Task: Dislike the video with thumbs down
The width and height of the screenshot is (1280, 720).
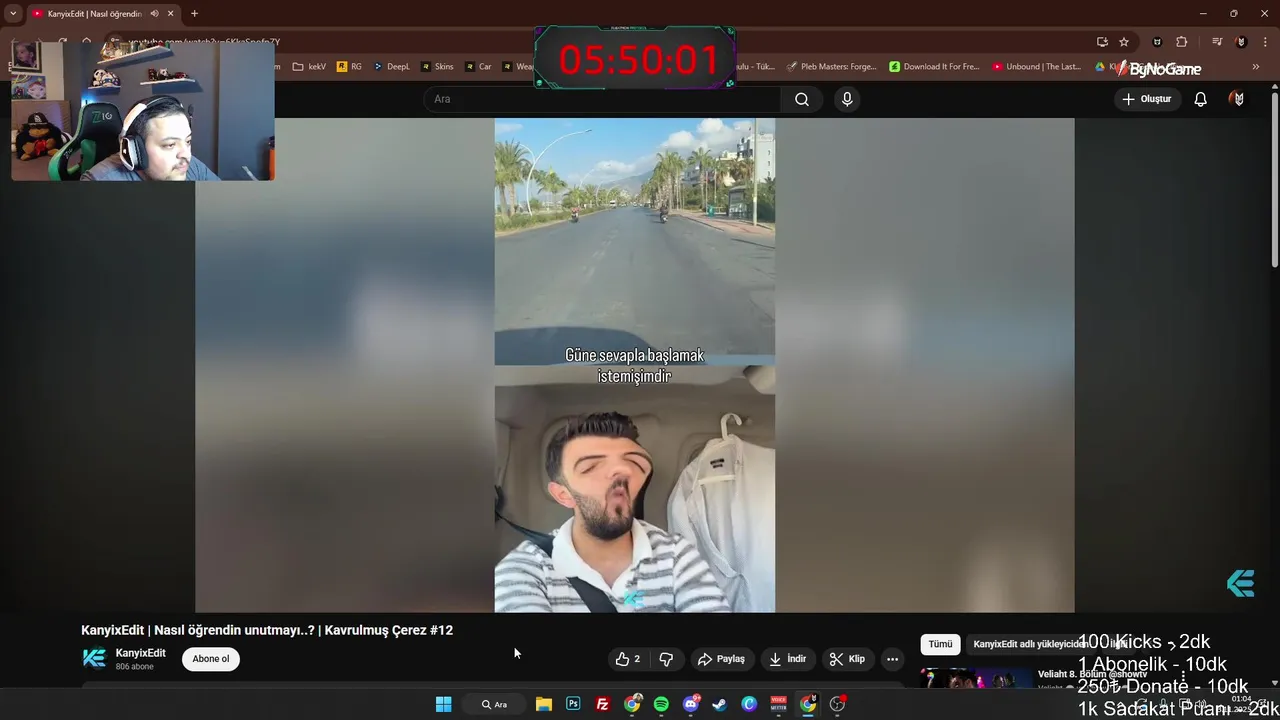Action: point(666,659)
